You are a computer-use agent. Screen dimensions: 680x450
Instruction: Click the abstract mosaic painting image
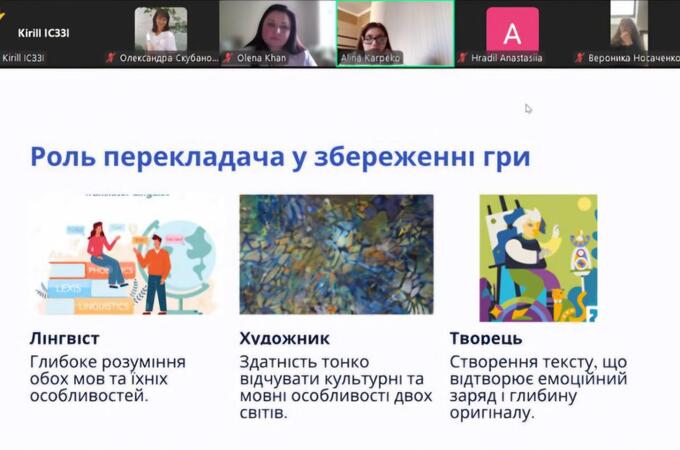(x=336, y=254)
